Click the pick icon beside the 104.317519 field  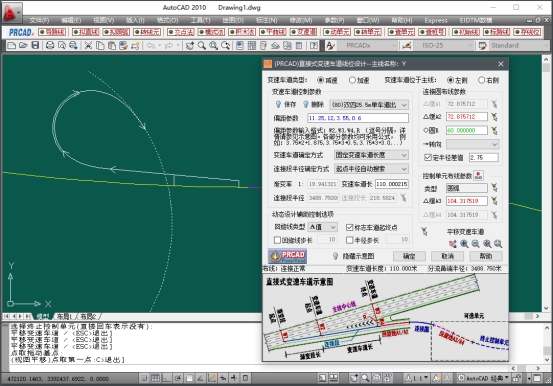click(x=494, y=201)
